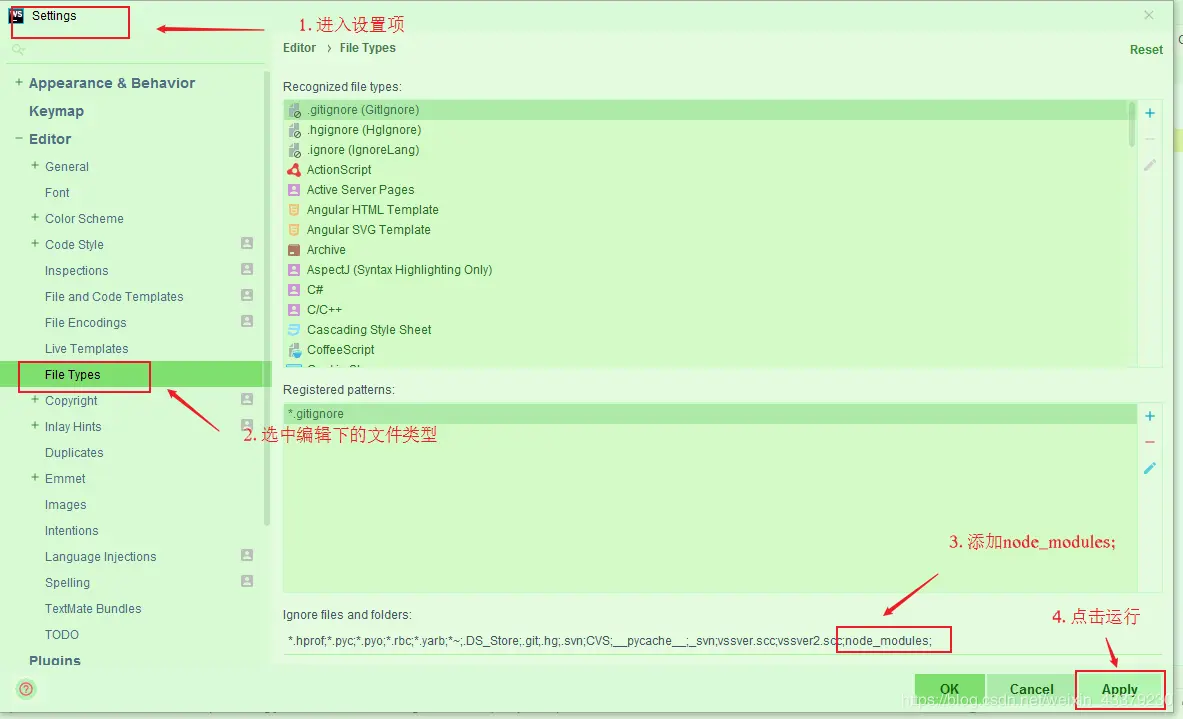Click the help question mark icon
This screenshot has height=719, width=1183.
pos(26,689)
